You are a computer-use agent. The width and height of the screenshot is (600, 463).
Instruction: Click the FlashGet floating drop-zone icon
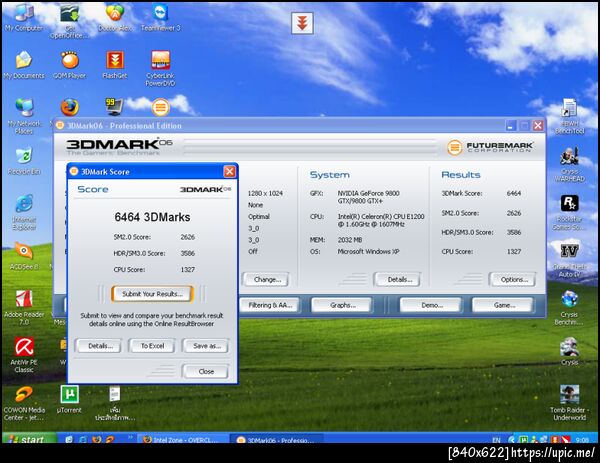tap(302, 23)
